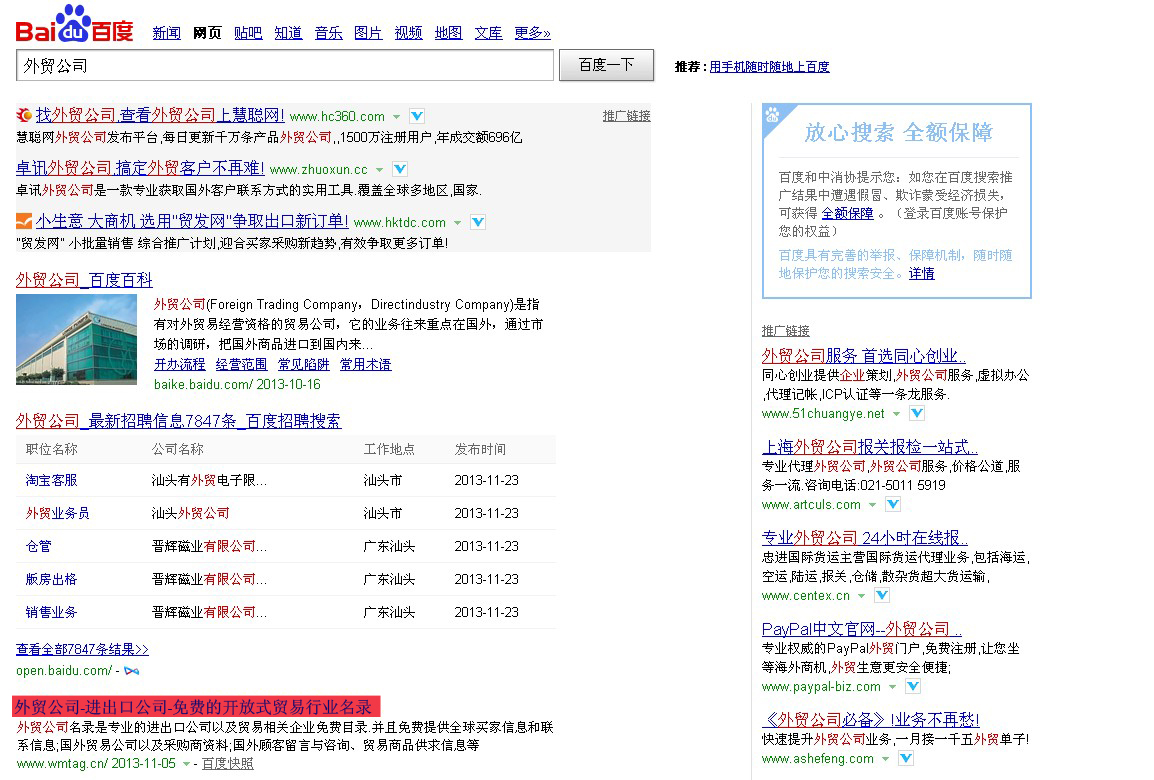Click the red hc360 icon before the first ad

(24, 115)
